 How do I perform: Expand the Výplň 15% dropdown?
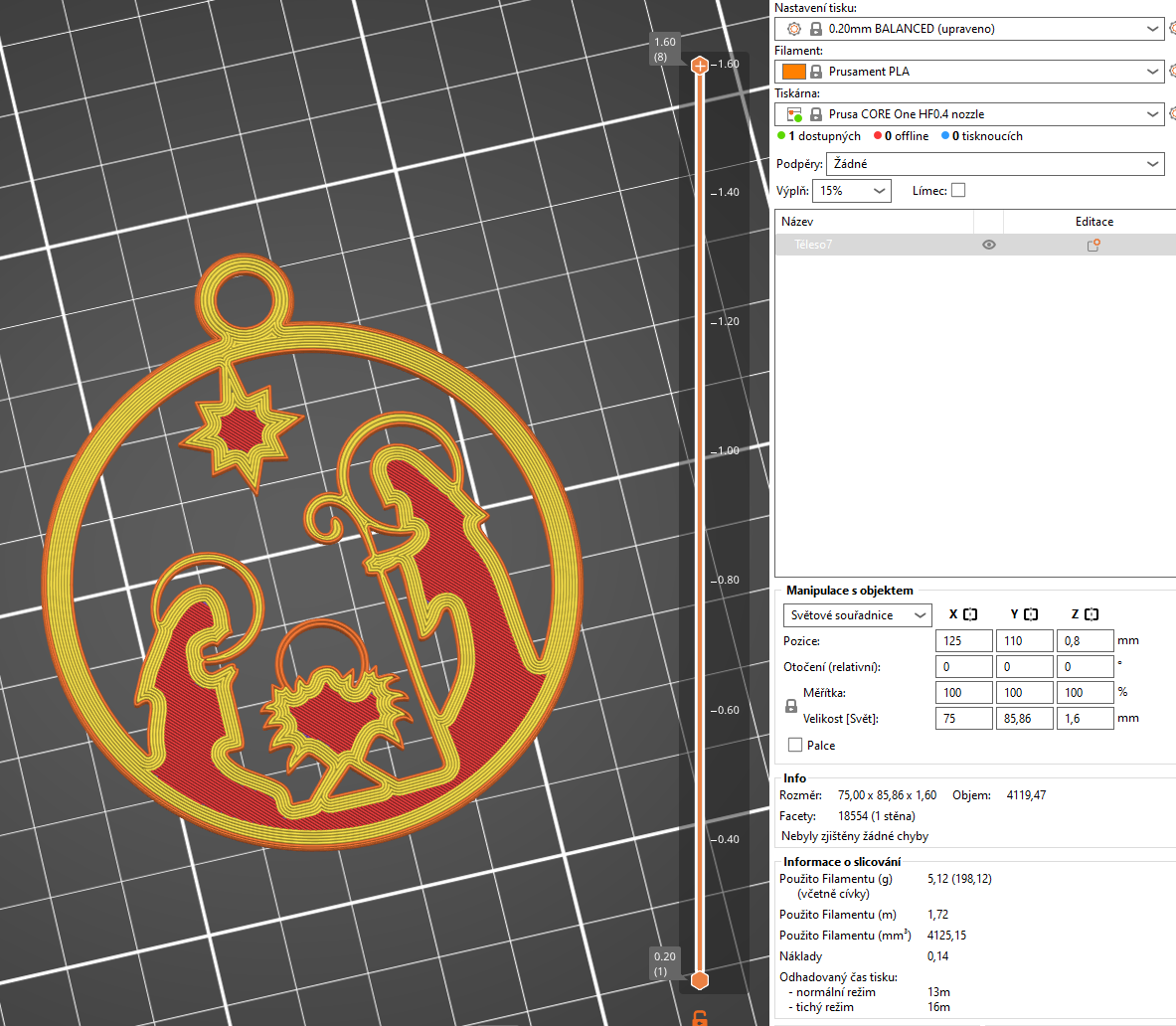click(x=852, y=191)
